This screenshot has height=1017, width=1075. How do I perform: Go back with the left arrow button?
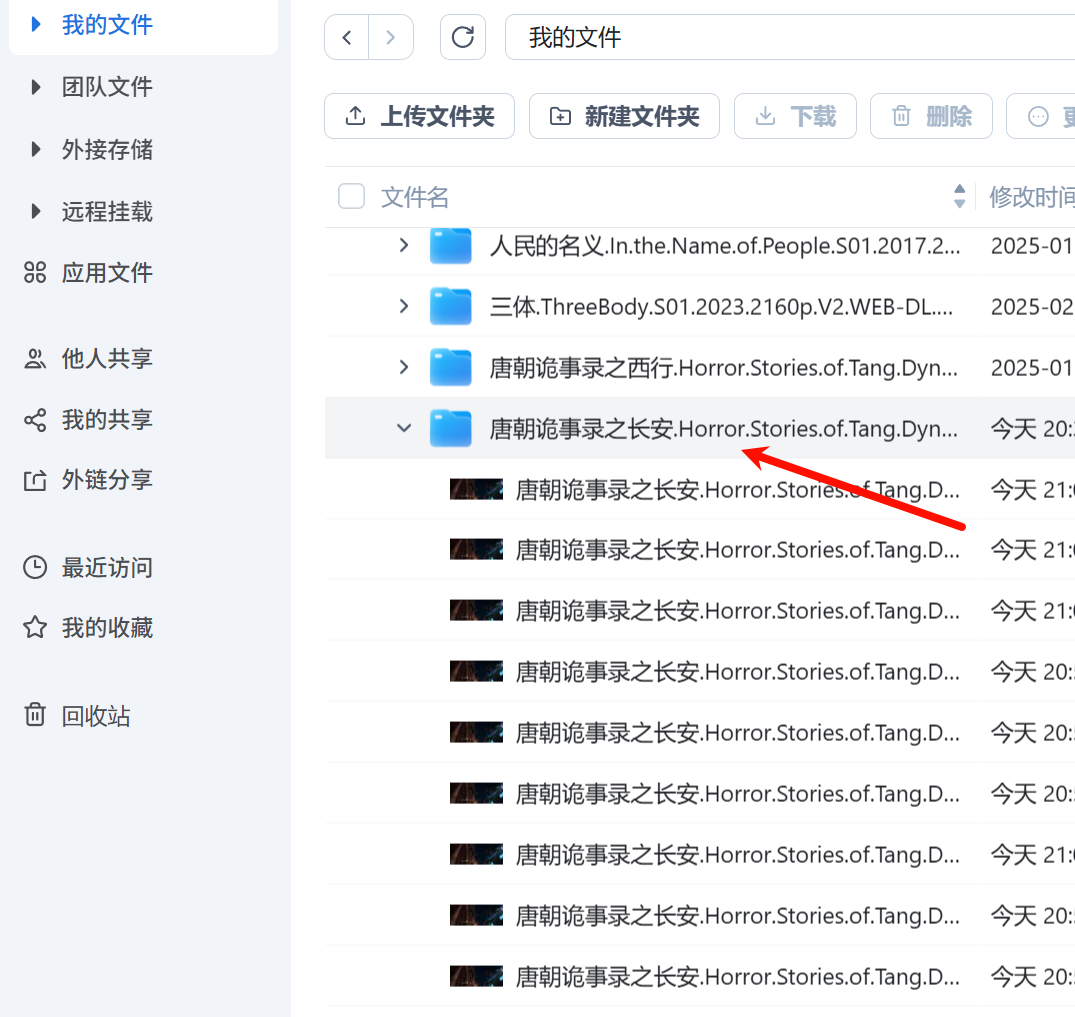pyautogui.click(x=347, y=37)
